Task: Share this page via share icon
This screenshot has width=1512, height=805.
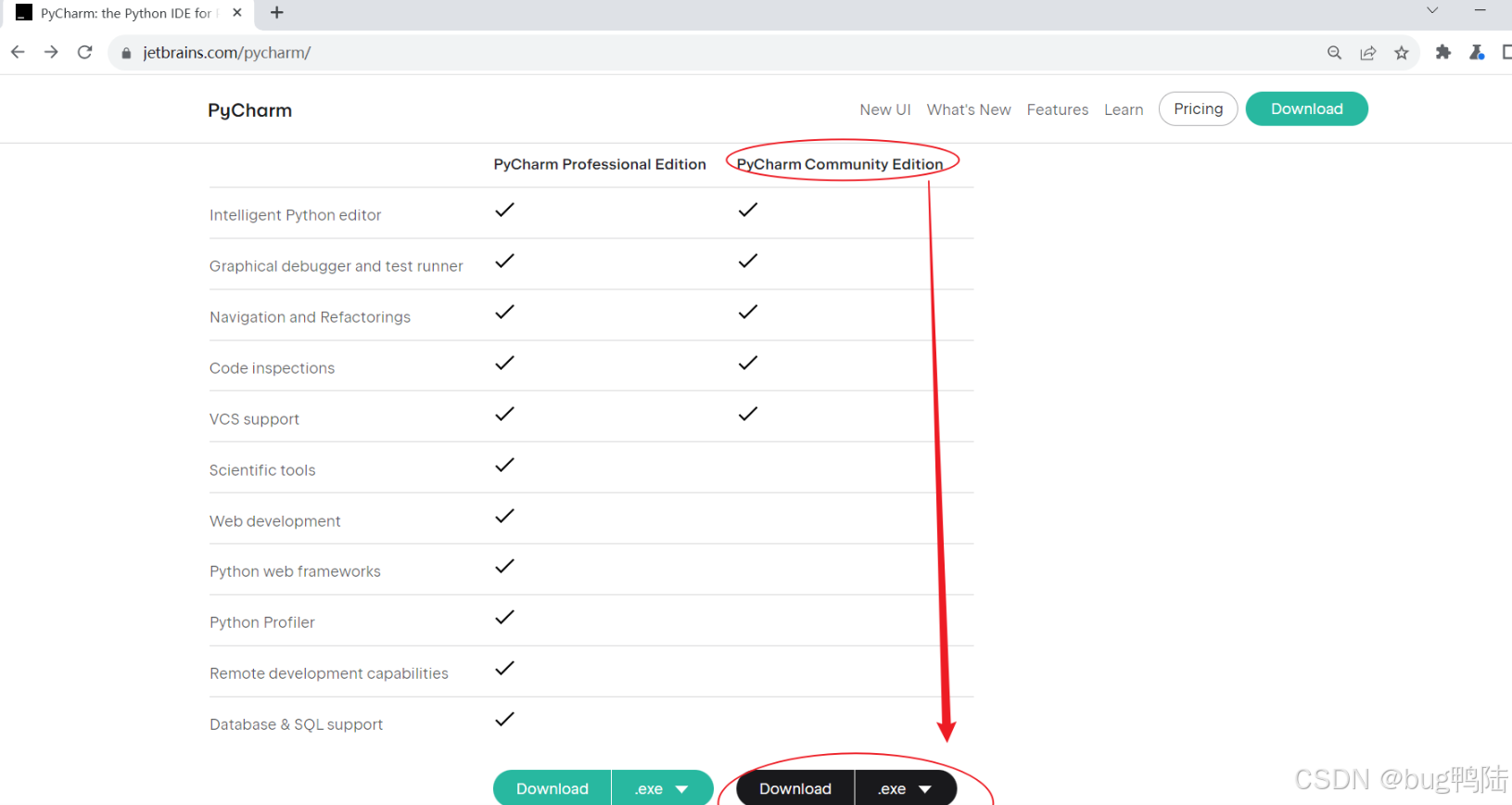Action: 1367,53
